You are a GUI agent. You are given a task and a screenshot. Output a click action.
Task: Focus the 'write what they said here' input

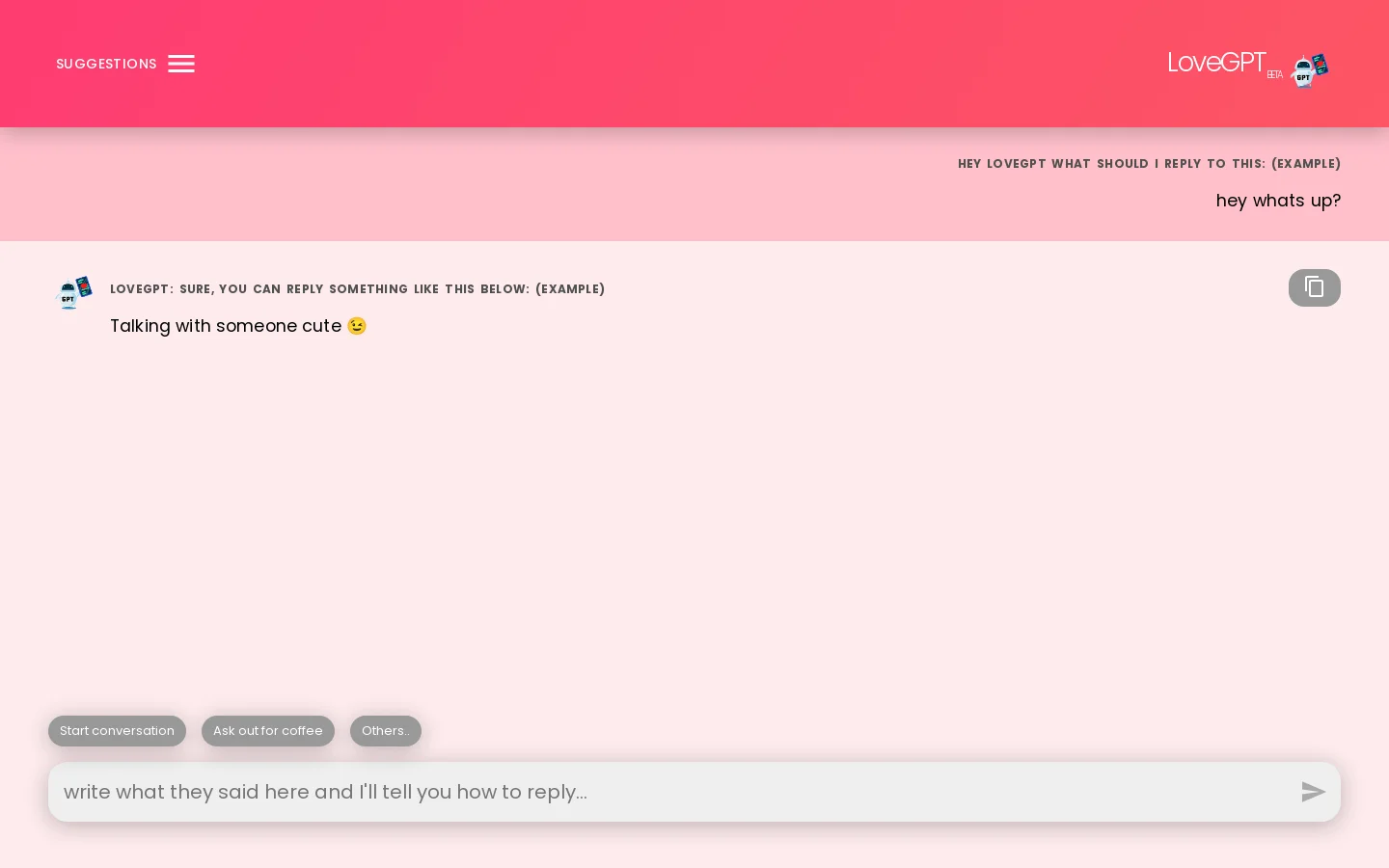click(666, 792)
